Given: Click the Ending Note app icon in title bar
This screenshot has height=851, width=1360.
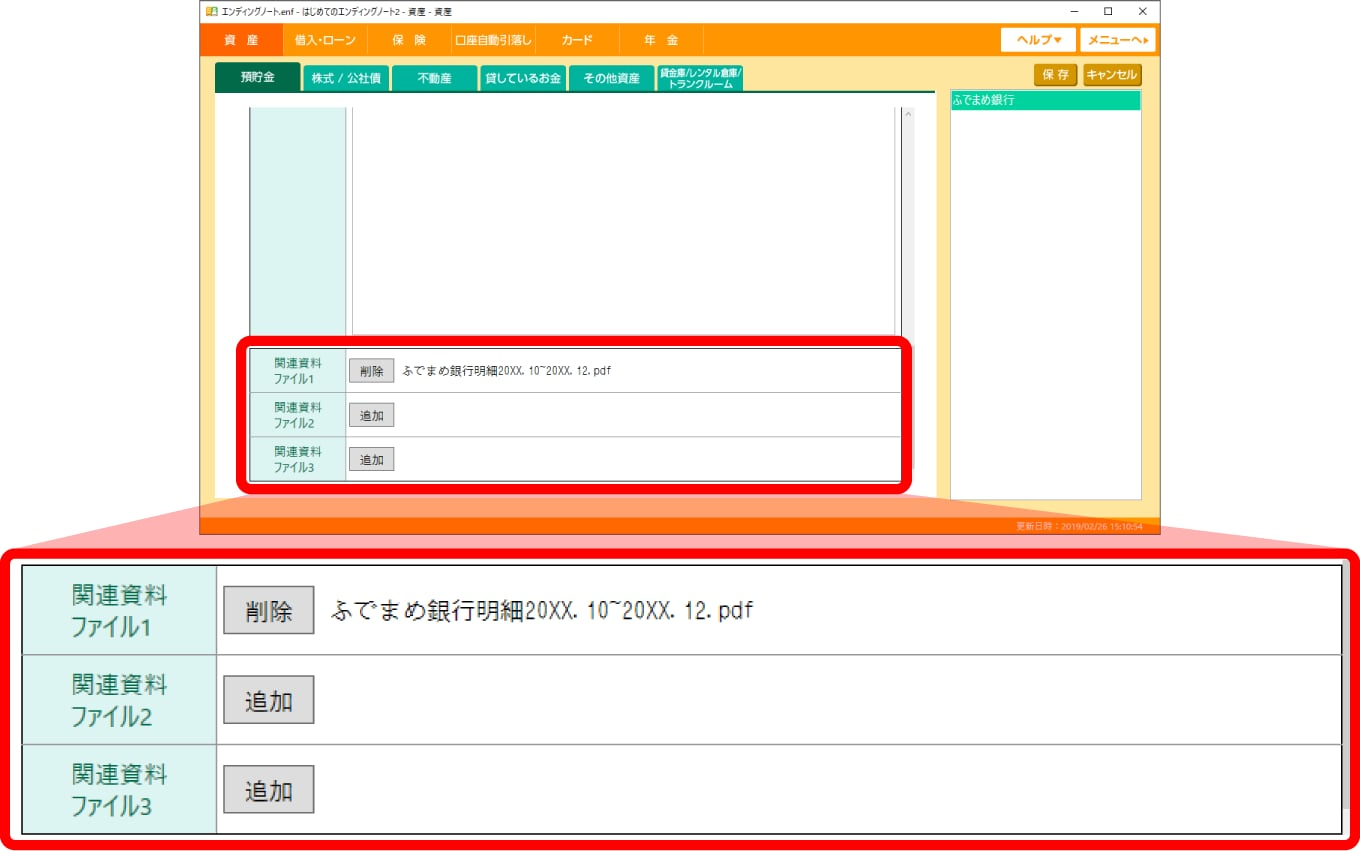Looking at the screenshot, I should click(211, 11).
